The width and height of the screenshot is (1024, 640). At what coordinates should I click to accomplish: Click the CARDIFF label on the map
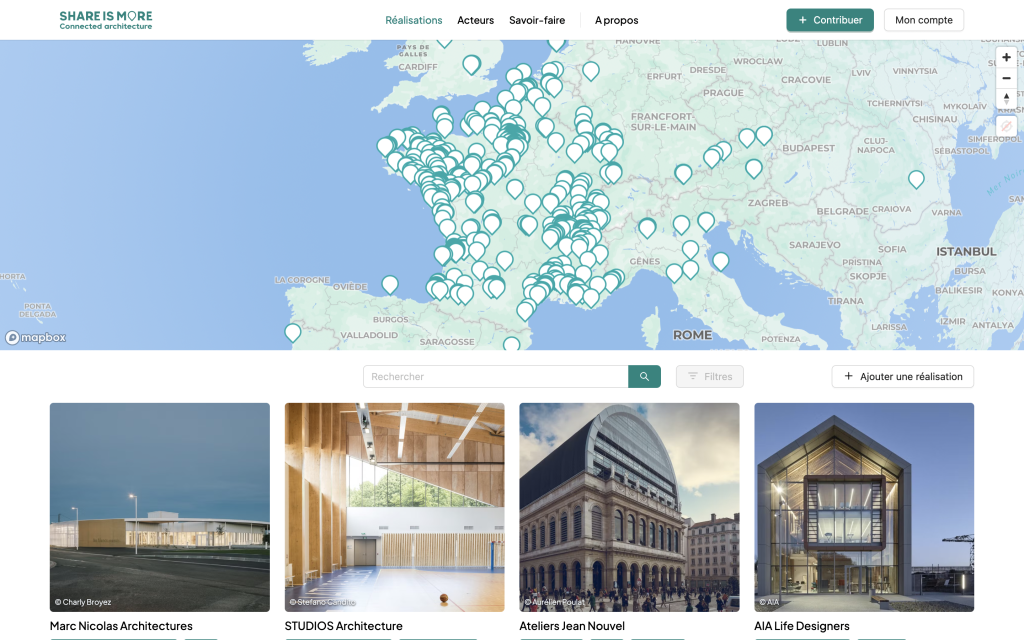[x=418, y=67]
